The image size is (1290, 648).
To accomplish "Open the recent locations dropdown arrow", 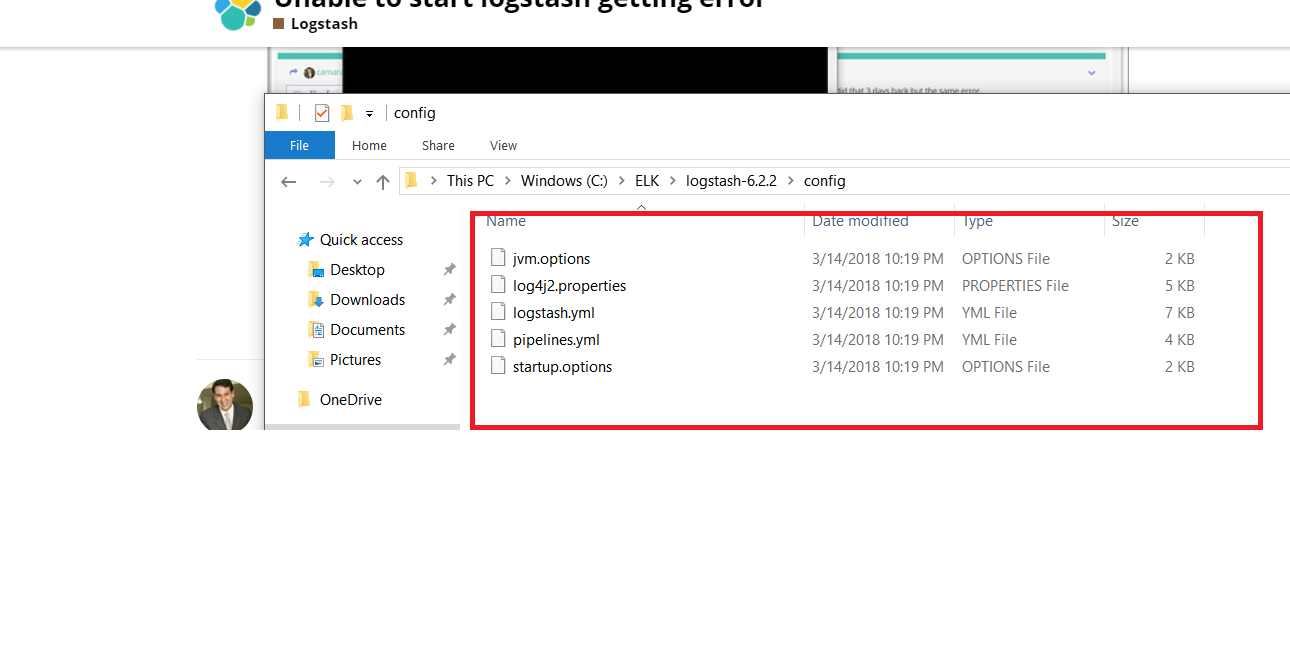I will click(x=357, y=182).
